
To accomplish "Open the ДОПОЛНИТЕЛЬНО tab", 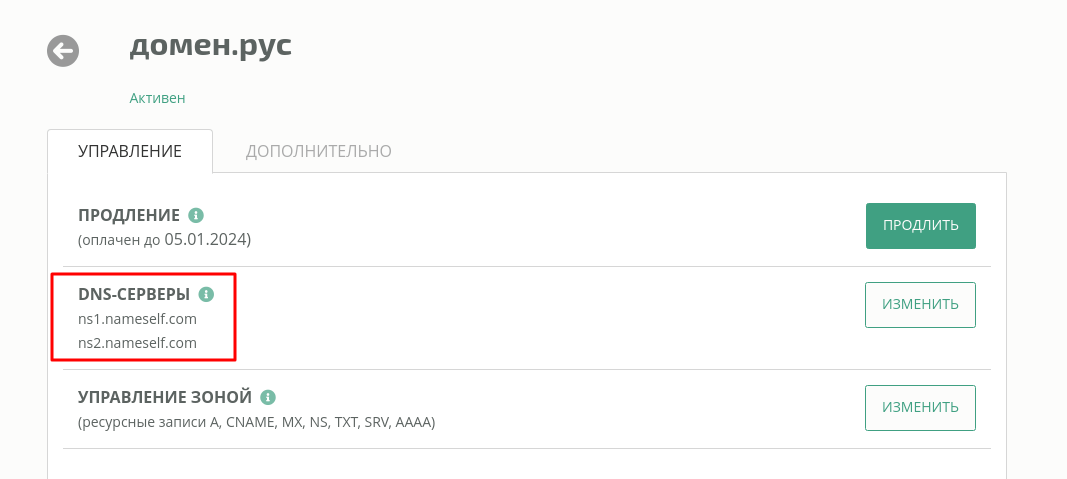I will (318, 151).
